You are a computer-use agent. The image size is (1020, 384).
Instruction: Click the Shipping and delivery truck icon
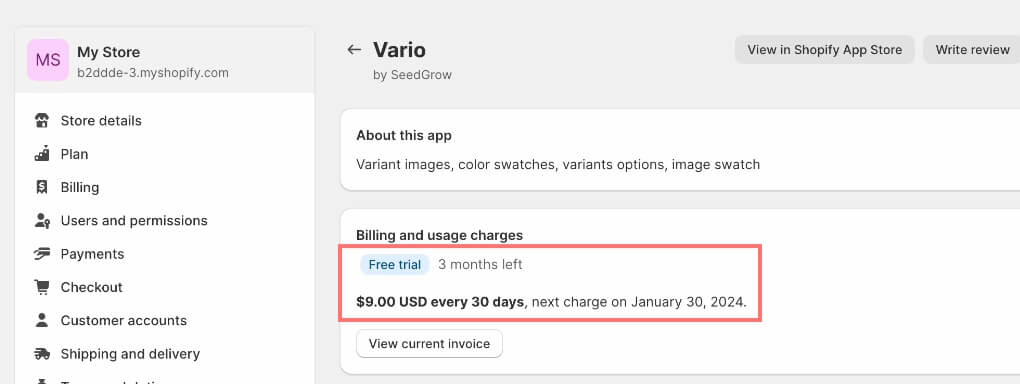42,354
